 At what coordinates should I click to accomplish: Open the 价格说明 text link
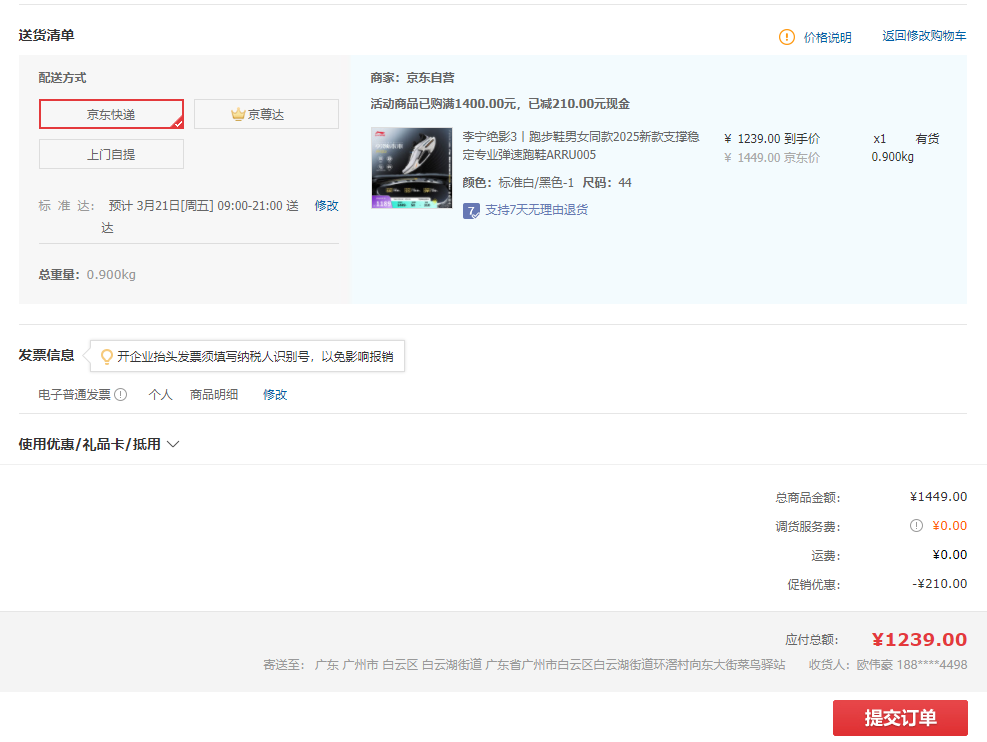[x=828, y=38]
